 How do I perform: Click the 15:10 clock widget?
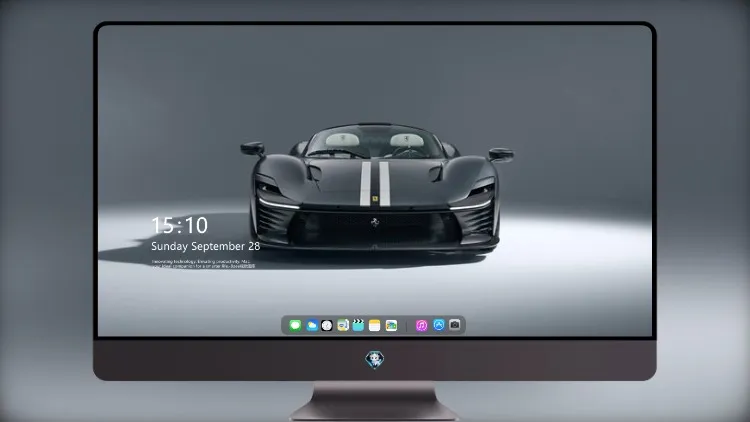click(179, 225)
